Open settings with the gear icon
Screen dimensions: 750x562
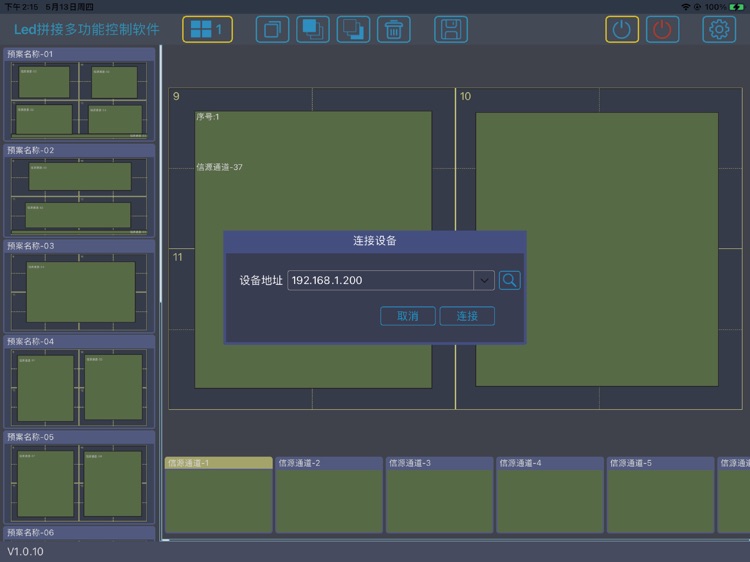click(x=719, y=30)
